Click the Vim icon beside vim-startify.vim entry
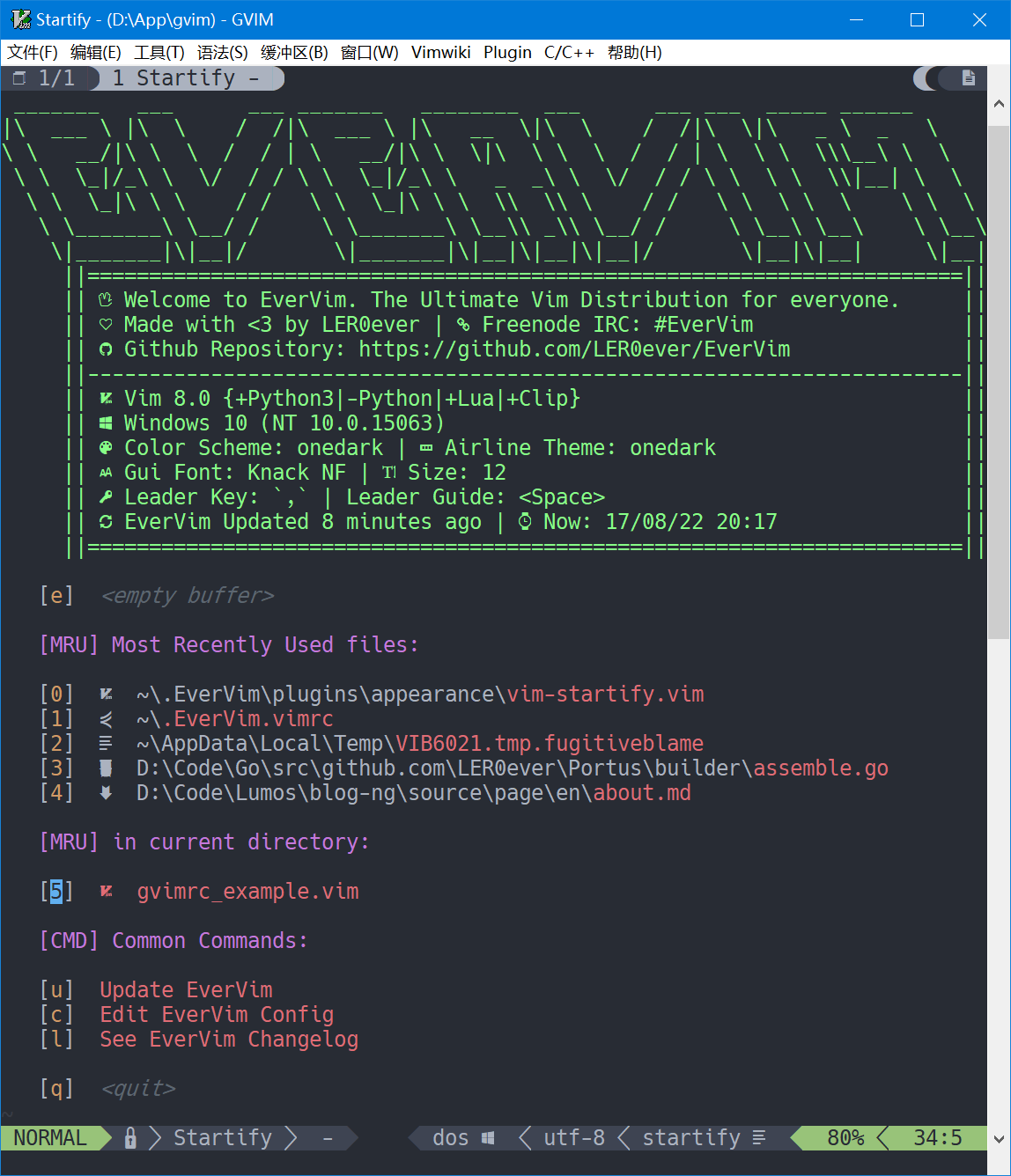The height and width of the screenshot is (1176, 1011). click(106, 694)
